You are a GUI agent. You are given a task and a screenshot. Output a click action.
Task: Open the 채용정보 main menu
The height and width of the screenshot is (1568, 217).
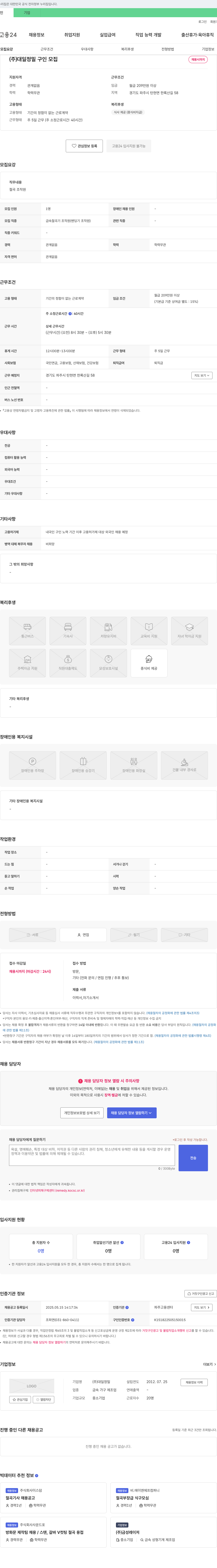(36, 35)
